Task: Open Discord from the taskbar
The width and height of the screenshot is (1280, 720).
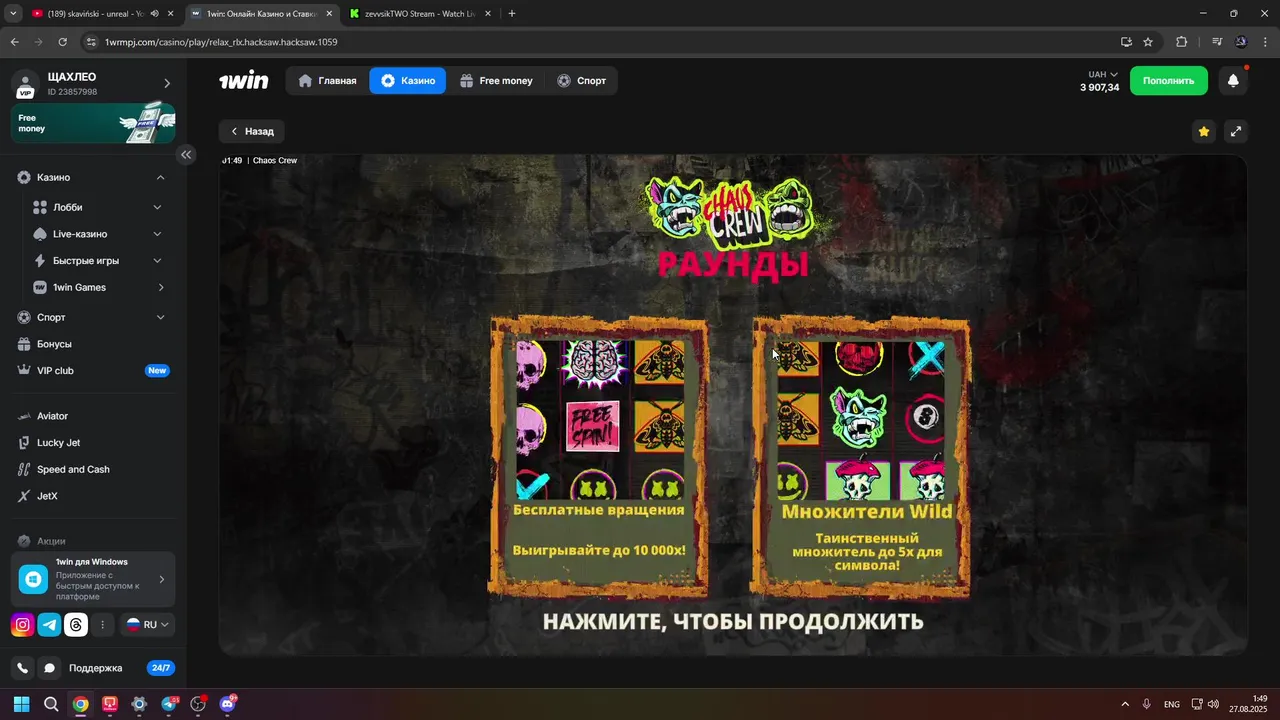Action: point(227,704)
